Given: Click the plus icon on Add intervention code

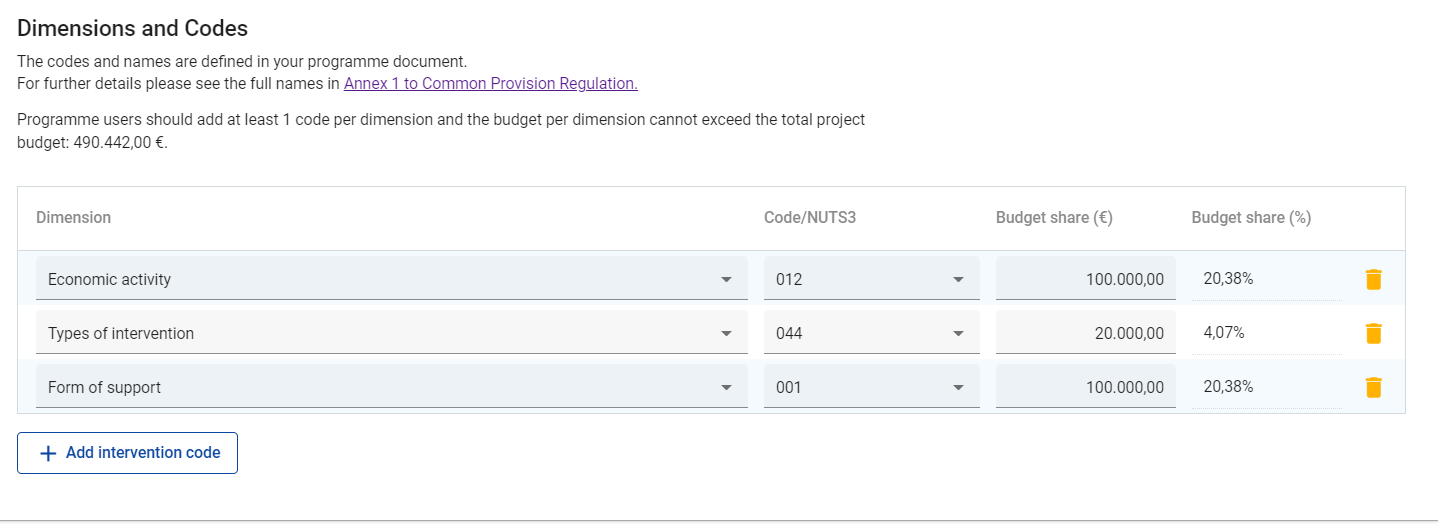Looking at the screenshot, I should pyautogui.click(x=48, y=453).
